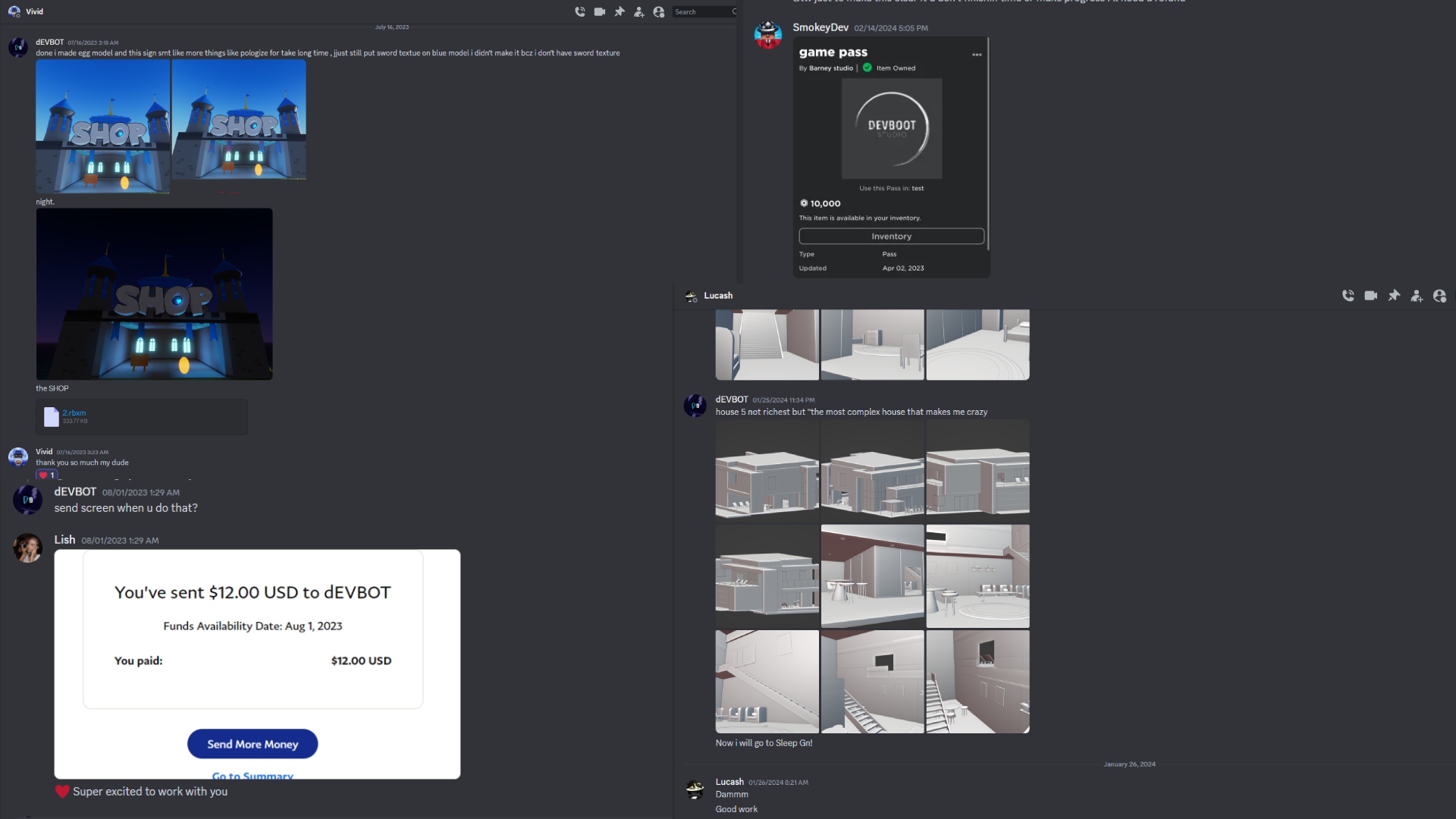Viewport: 1456px width, 819px height.
Task: Open the 2.rbxm file link
Action: pos(74,413)
